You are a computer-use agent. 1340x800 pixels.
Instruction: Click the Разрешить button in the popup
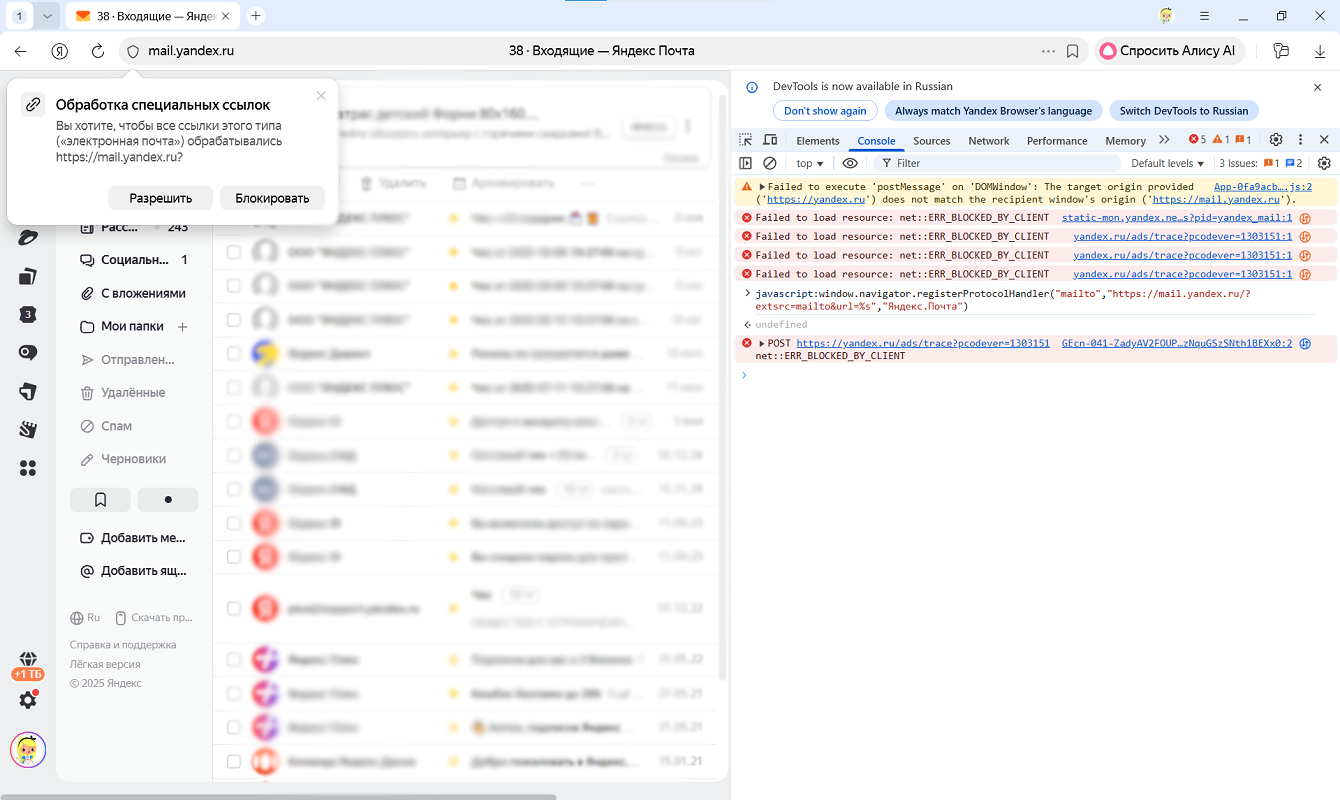(160, 198)
